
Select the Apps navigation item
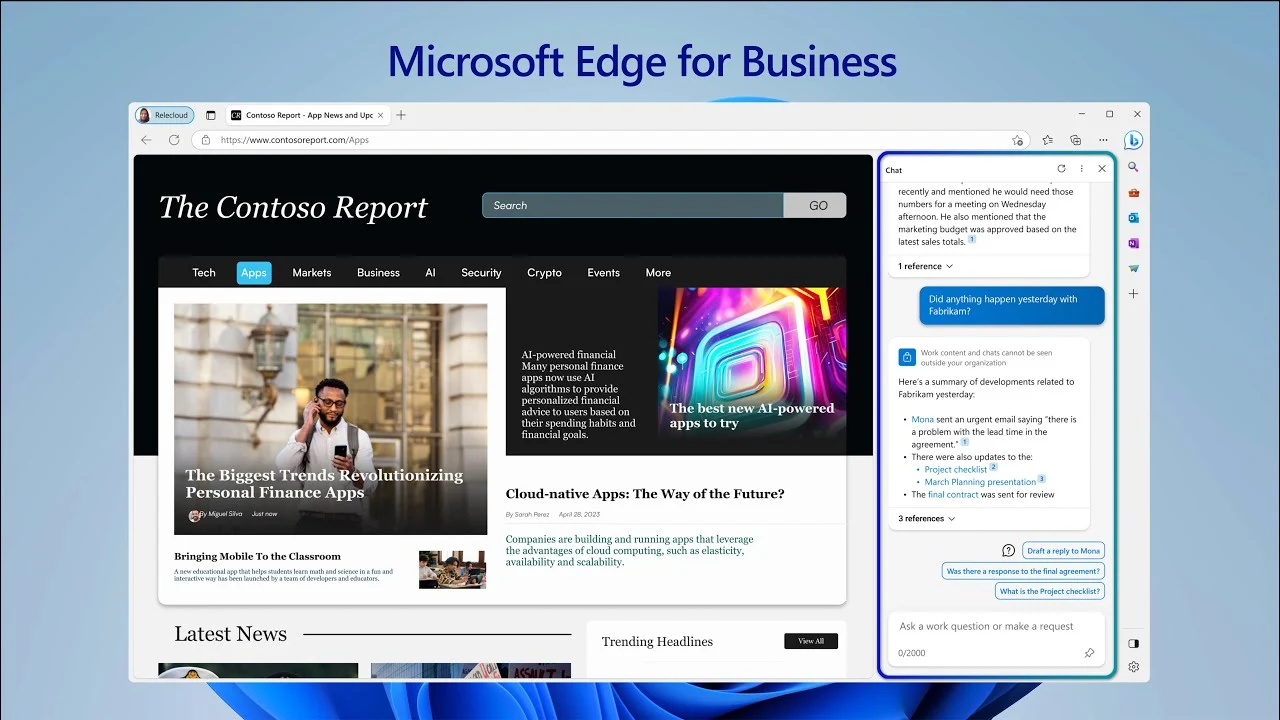(x=254, y=273)
